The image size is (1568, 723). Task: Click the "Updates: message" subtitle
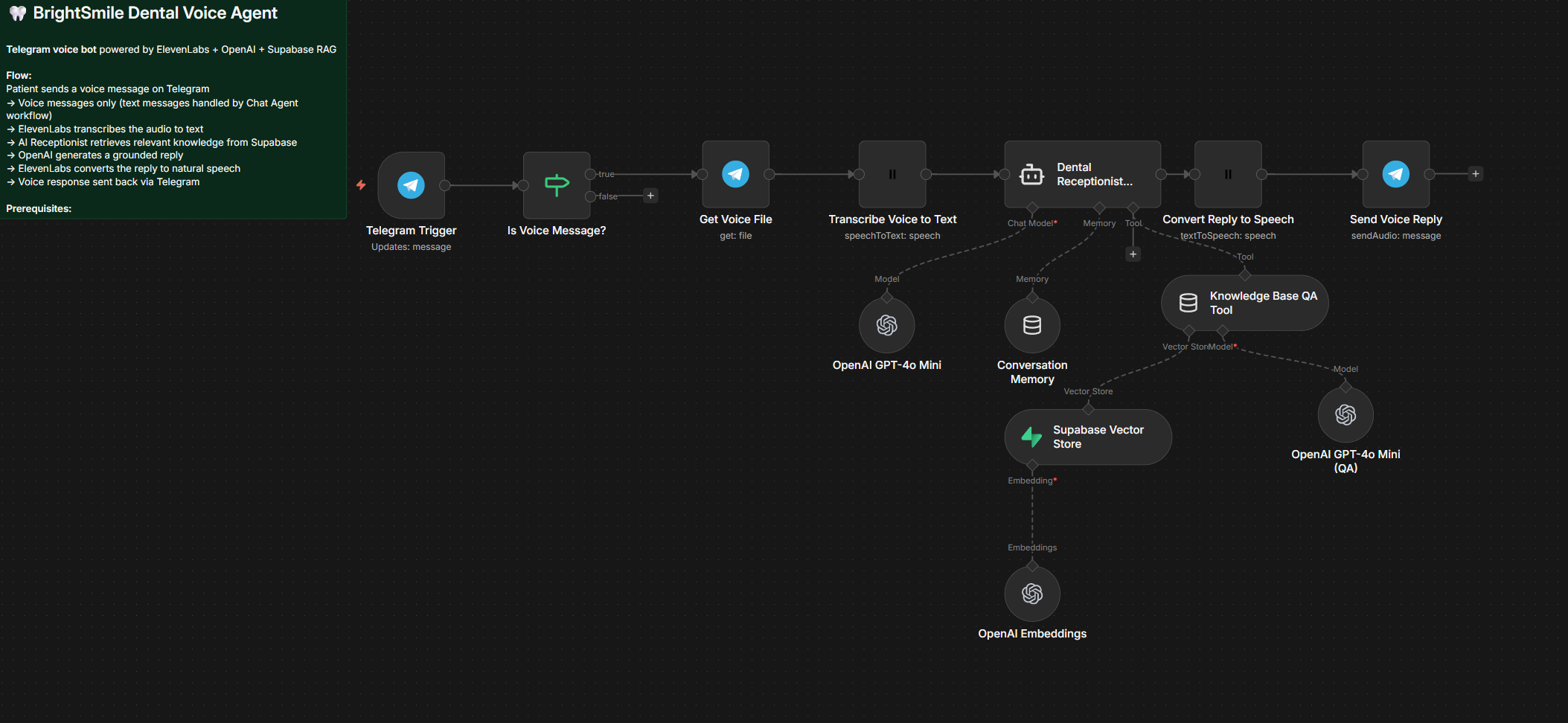coord(411,247)
